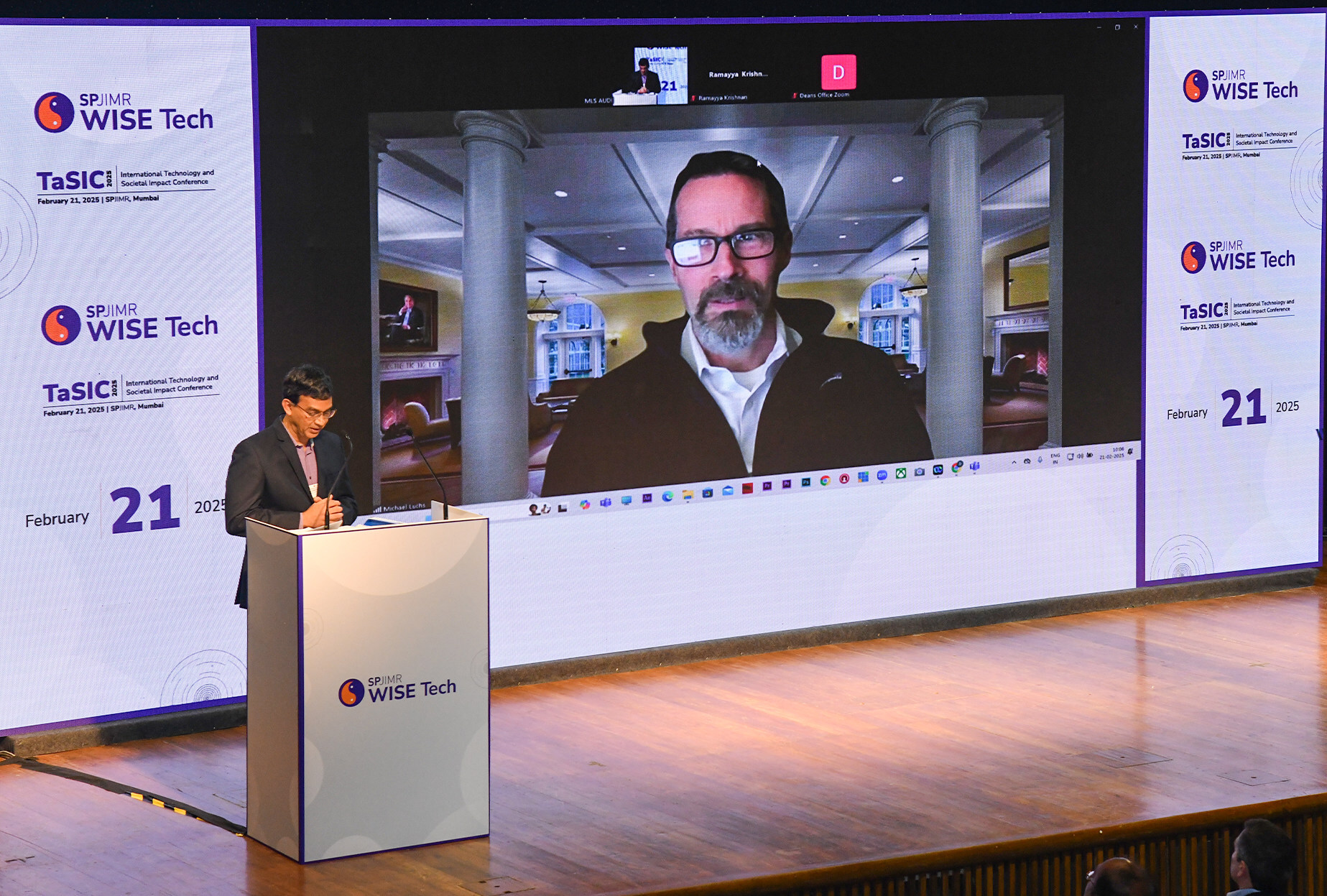This screenshot has width=1327, height=896.
Task: Open the Camera app icon
Action: (x=920, y=471)
